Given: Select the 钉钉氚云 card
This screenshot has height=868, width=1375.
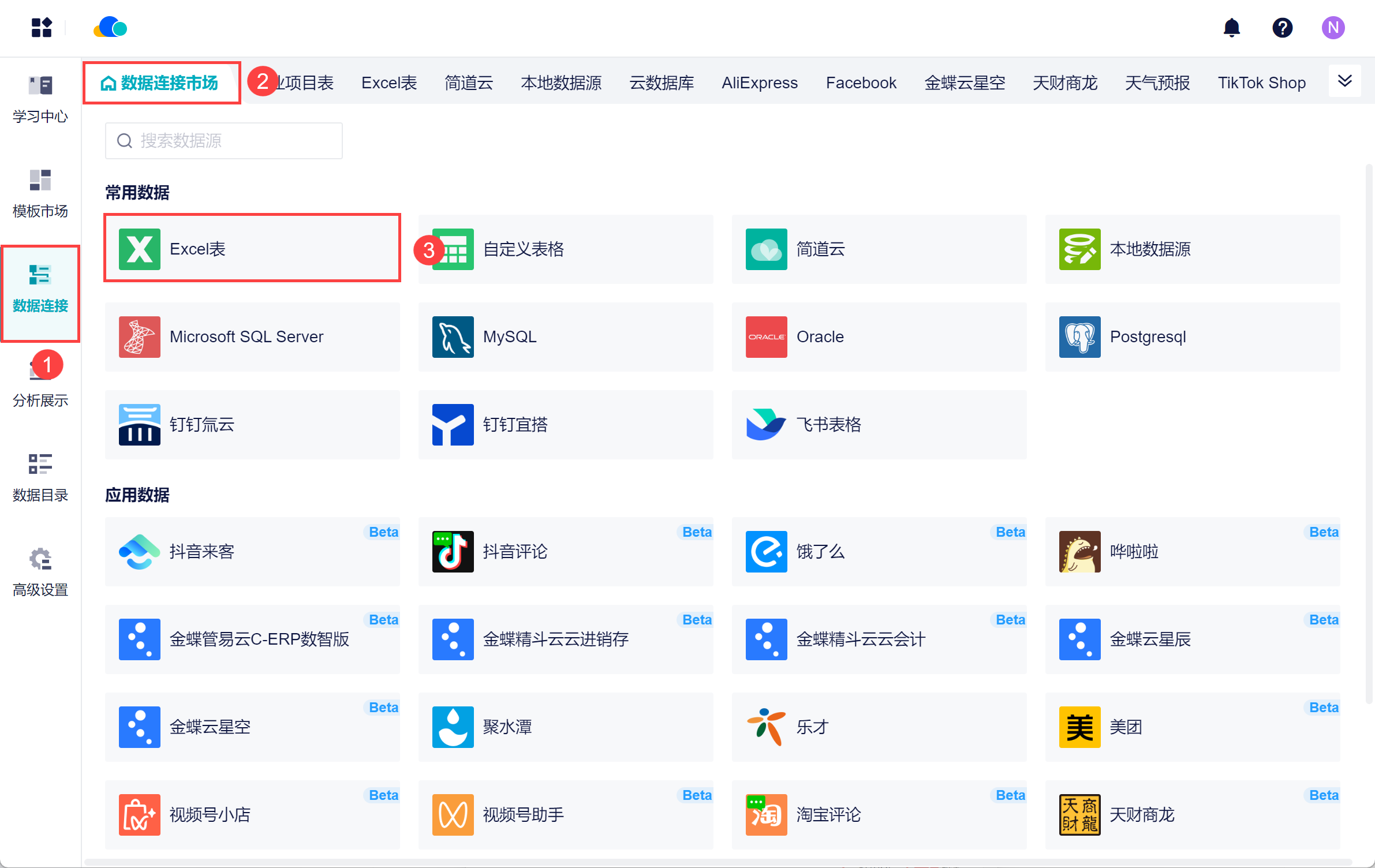Looking at the screenshot, I should (252, 424).
